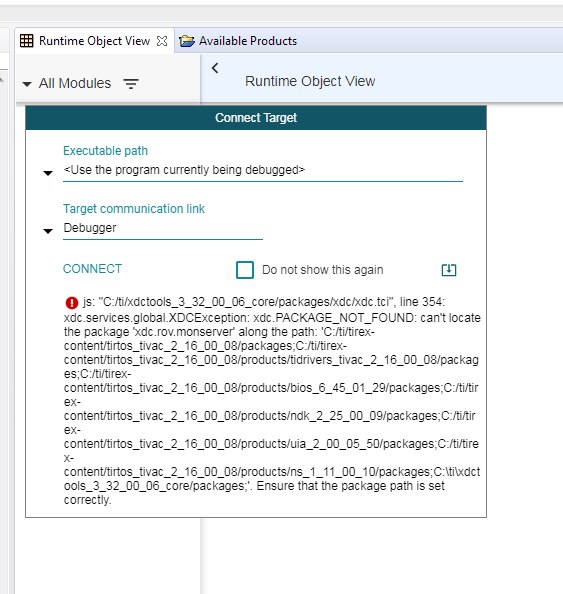Open the Target communication link dropdown arrow
The width and height of the screenshot is (563, 594).
tap(48, 231)
